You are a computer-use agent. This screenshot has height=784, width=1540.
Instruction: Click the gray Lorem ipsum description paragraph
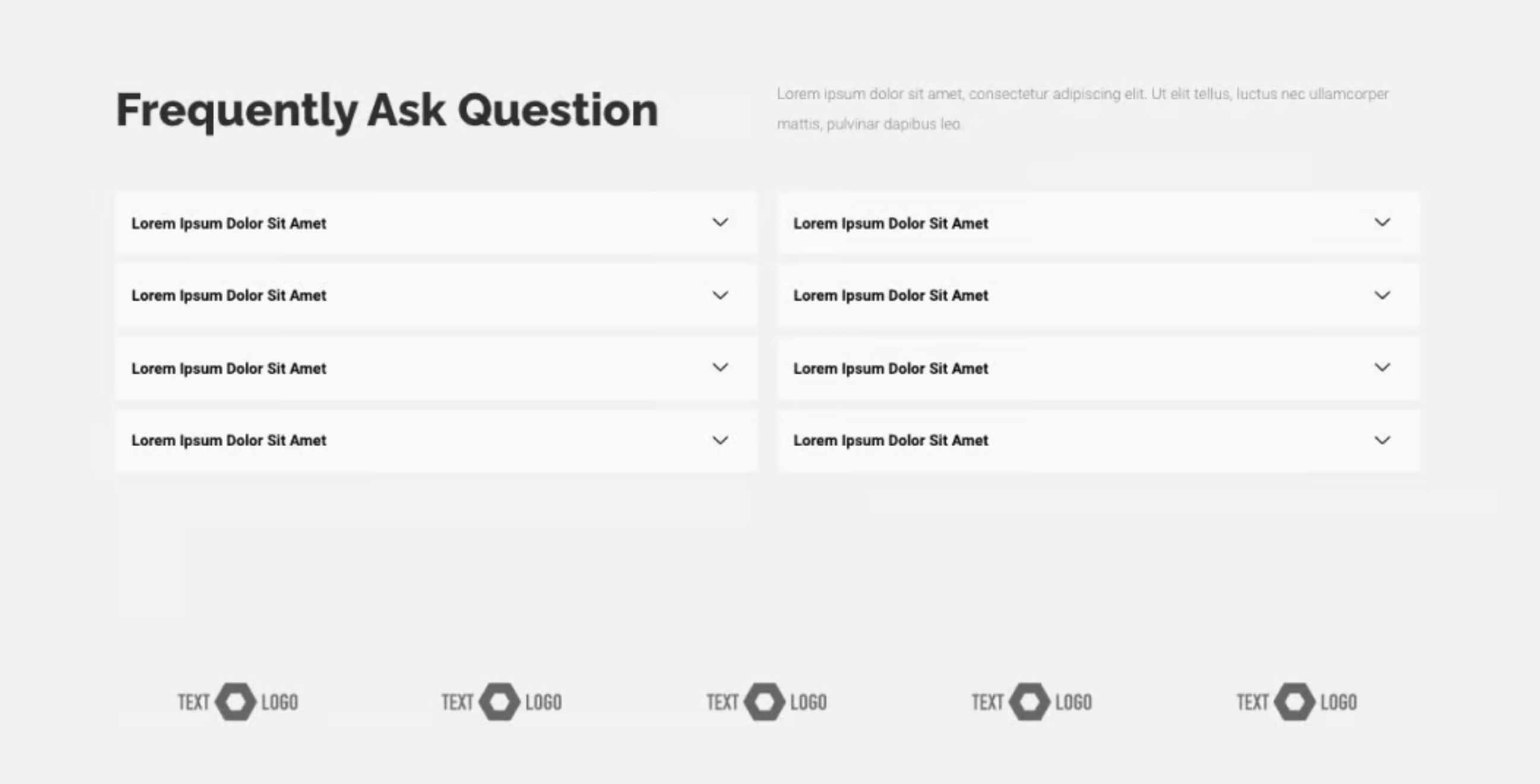(1082, 109)
